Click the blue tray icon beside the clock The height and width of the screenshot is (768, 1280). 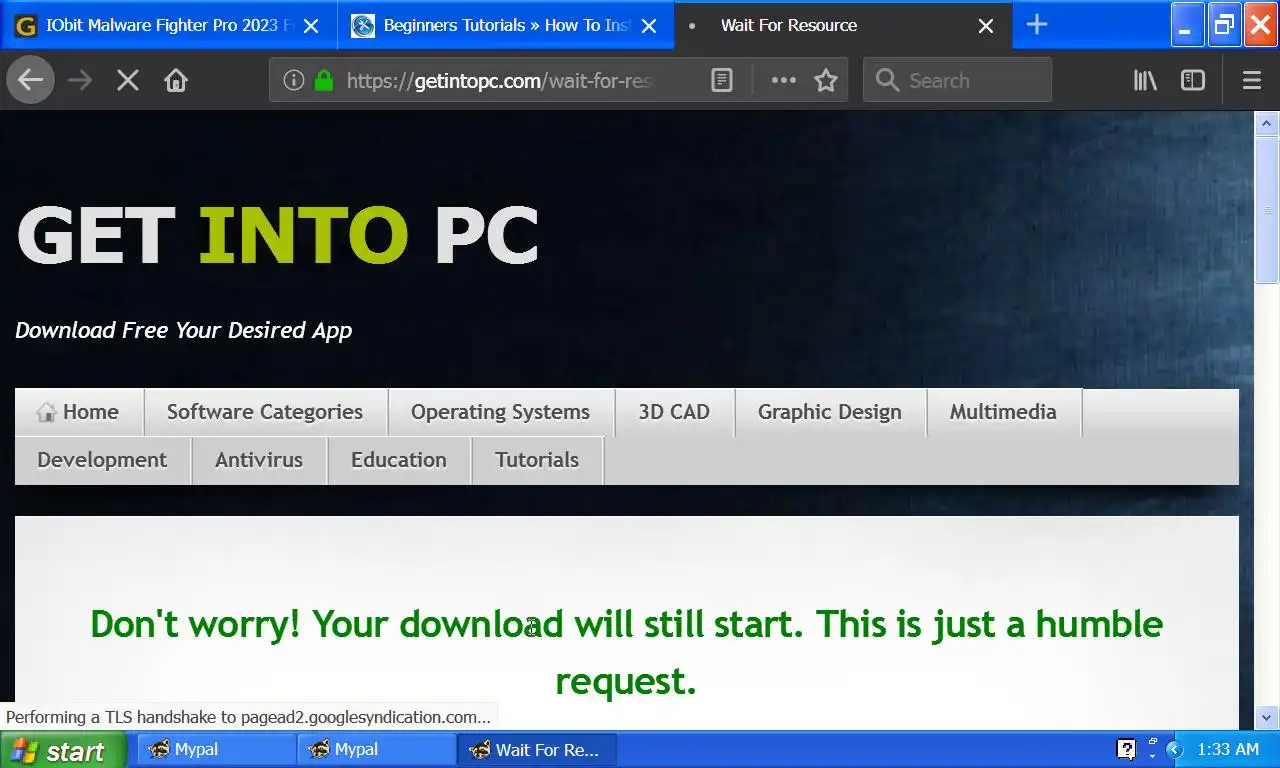[1176, 749]
